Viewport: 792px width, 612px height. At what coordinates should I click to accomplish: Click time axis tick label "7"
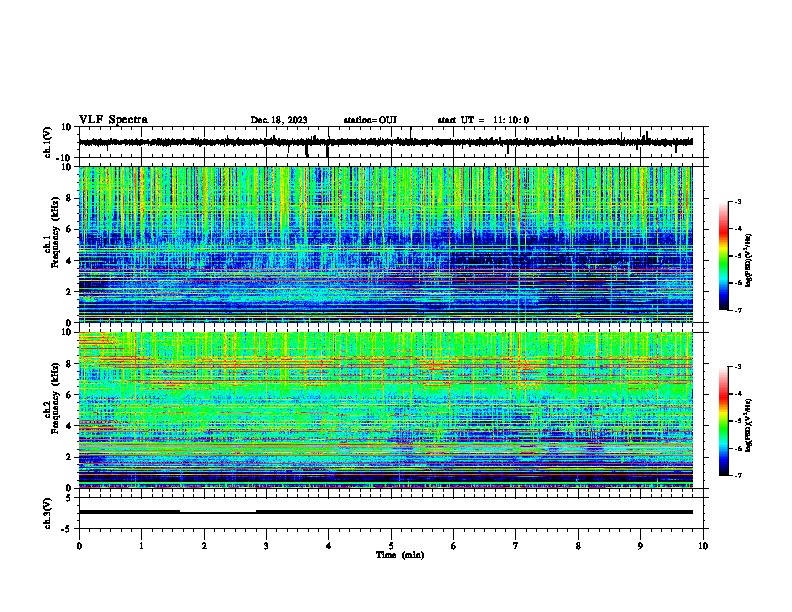(x=516, y=546)
